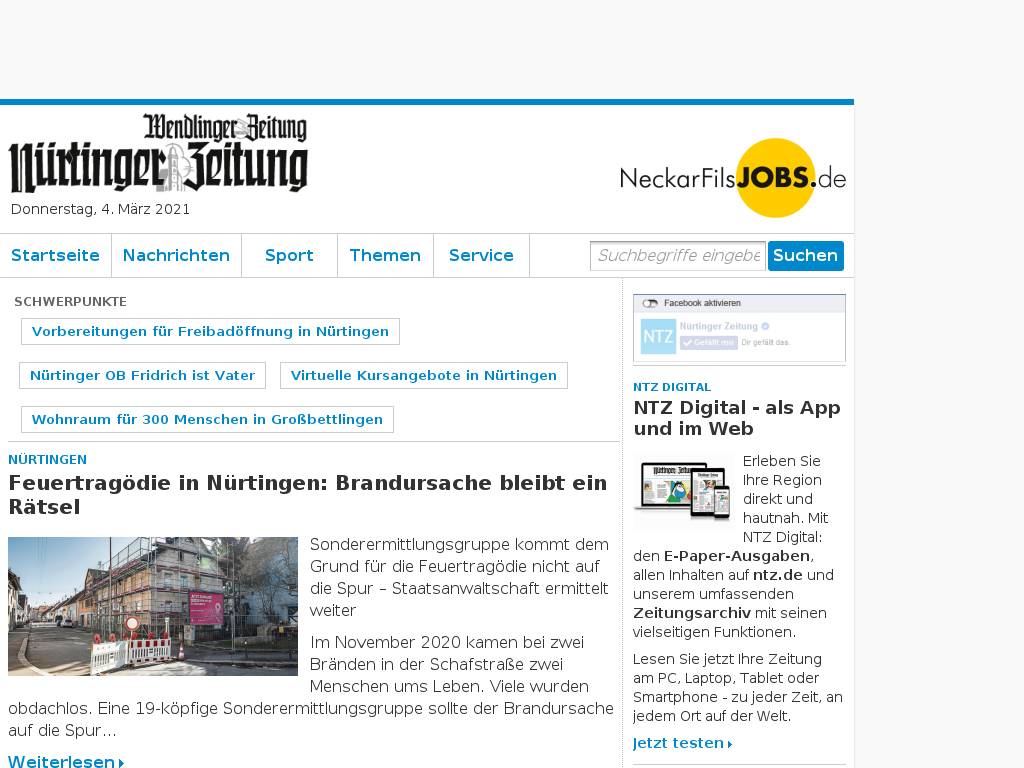Open the Sport menu

(x=289, y=255)
